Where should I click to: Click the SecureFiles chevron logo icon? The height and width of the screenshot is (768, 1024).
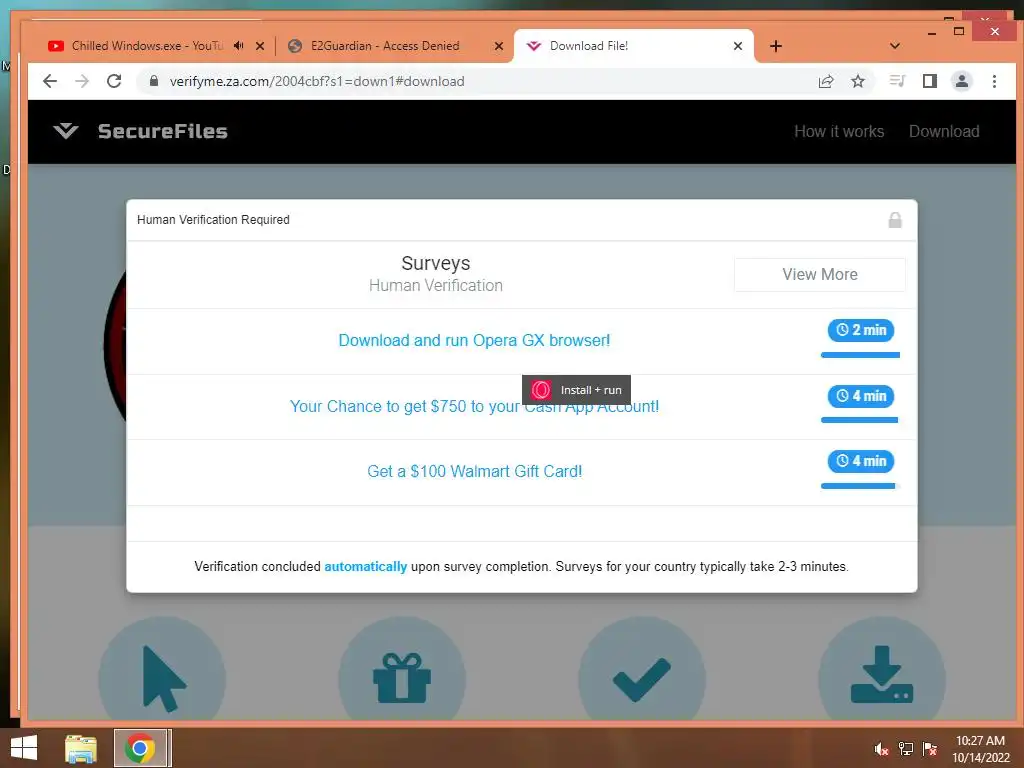[65, 131]
